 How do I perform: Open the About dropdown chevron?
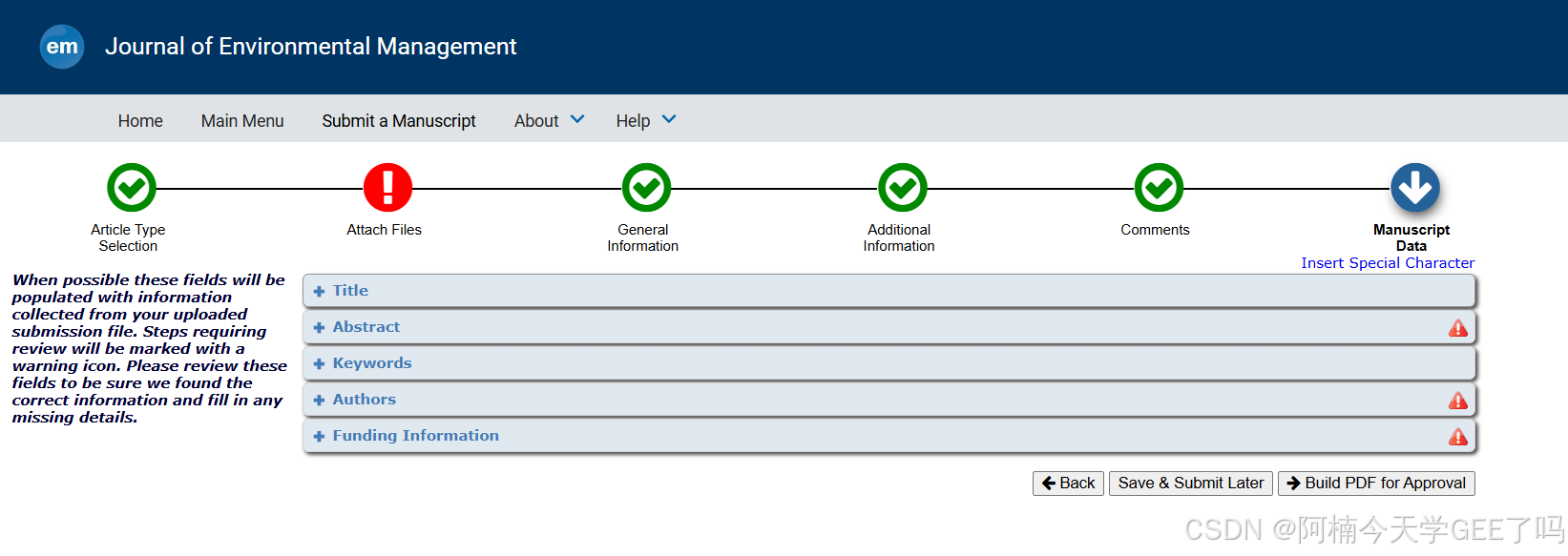pos(577,119)
